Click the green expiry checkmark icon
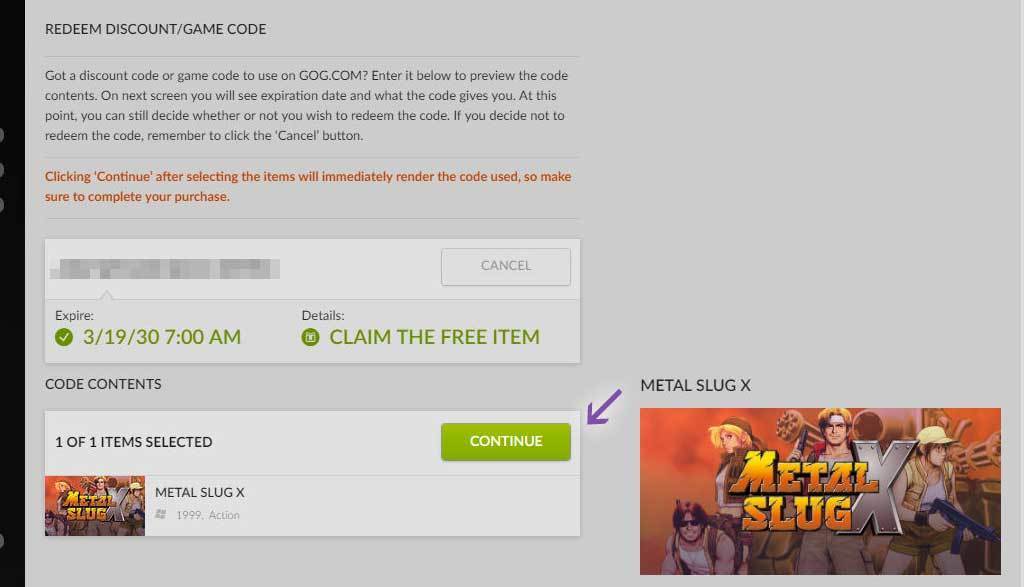 coord(64,337)
